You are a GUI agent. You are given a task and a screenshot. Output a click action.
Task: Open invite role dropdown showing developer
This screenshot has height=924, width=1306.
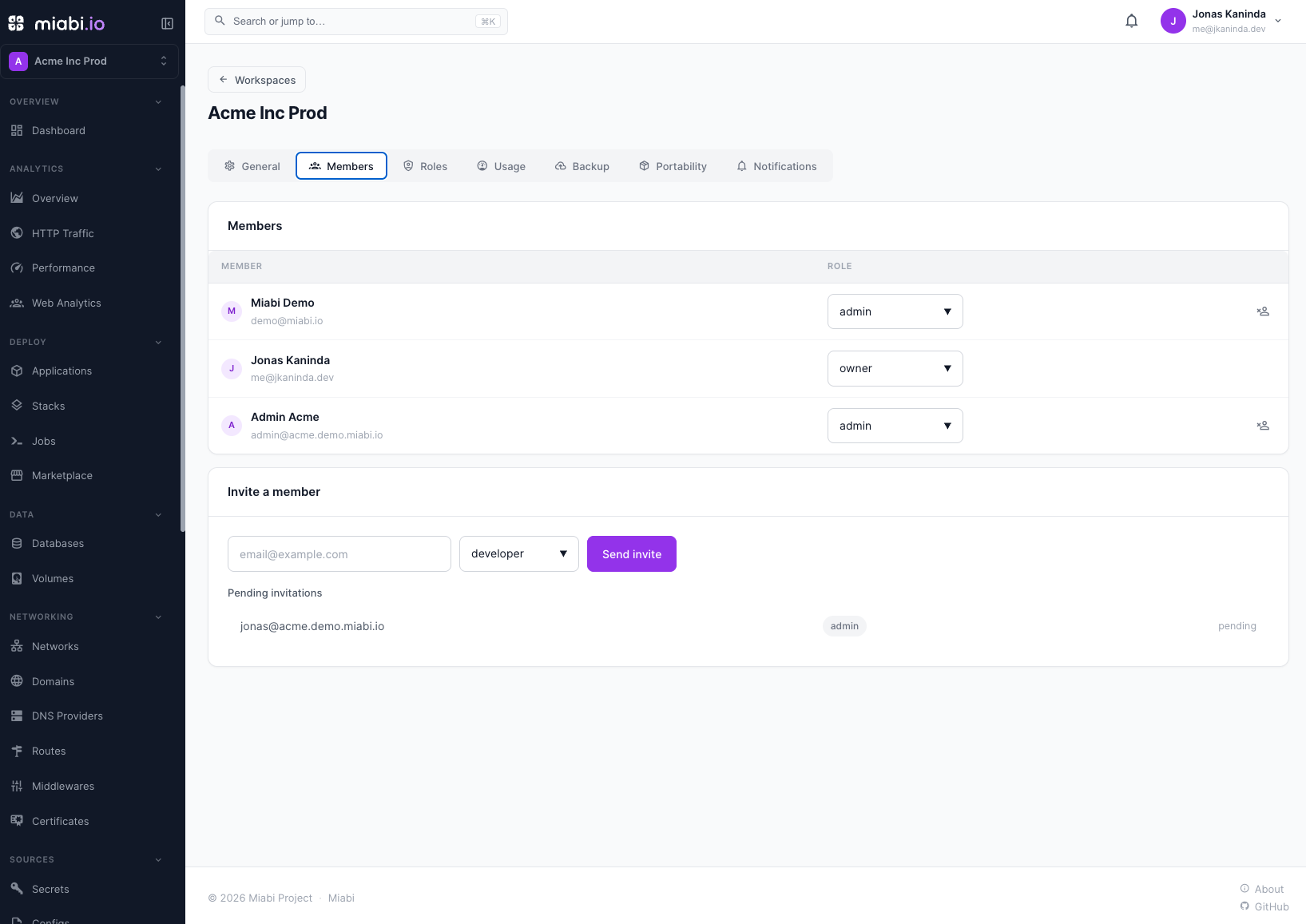519,553
